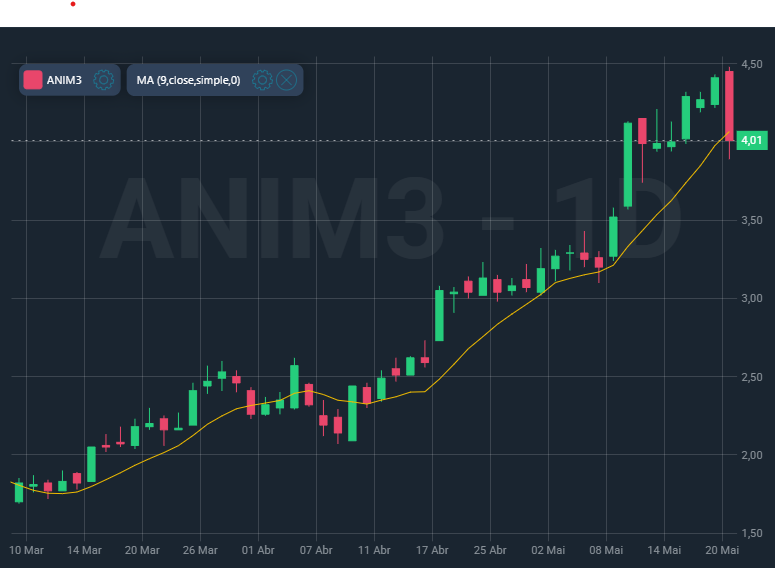Click the 14 Mai date label
The width and height of the screenshot is (775, 568).
coord(664,550)
